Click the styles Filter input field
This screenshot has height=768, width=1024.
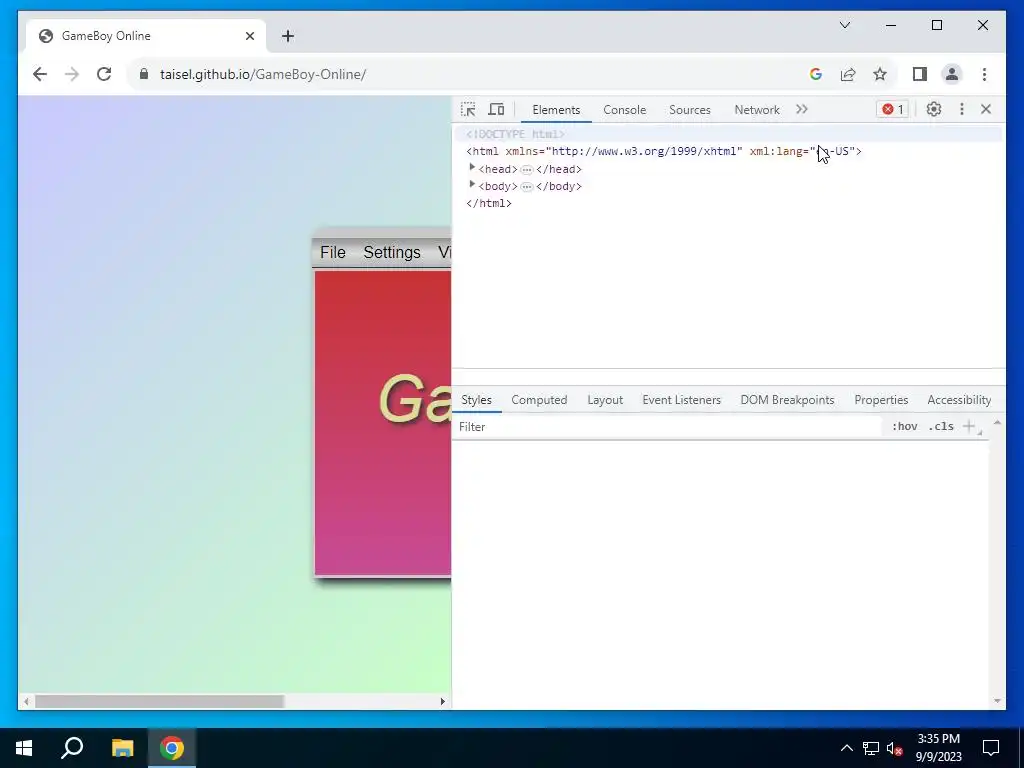666,426
